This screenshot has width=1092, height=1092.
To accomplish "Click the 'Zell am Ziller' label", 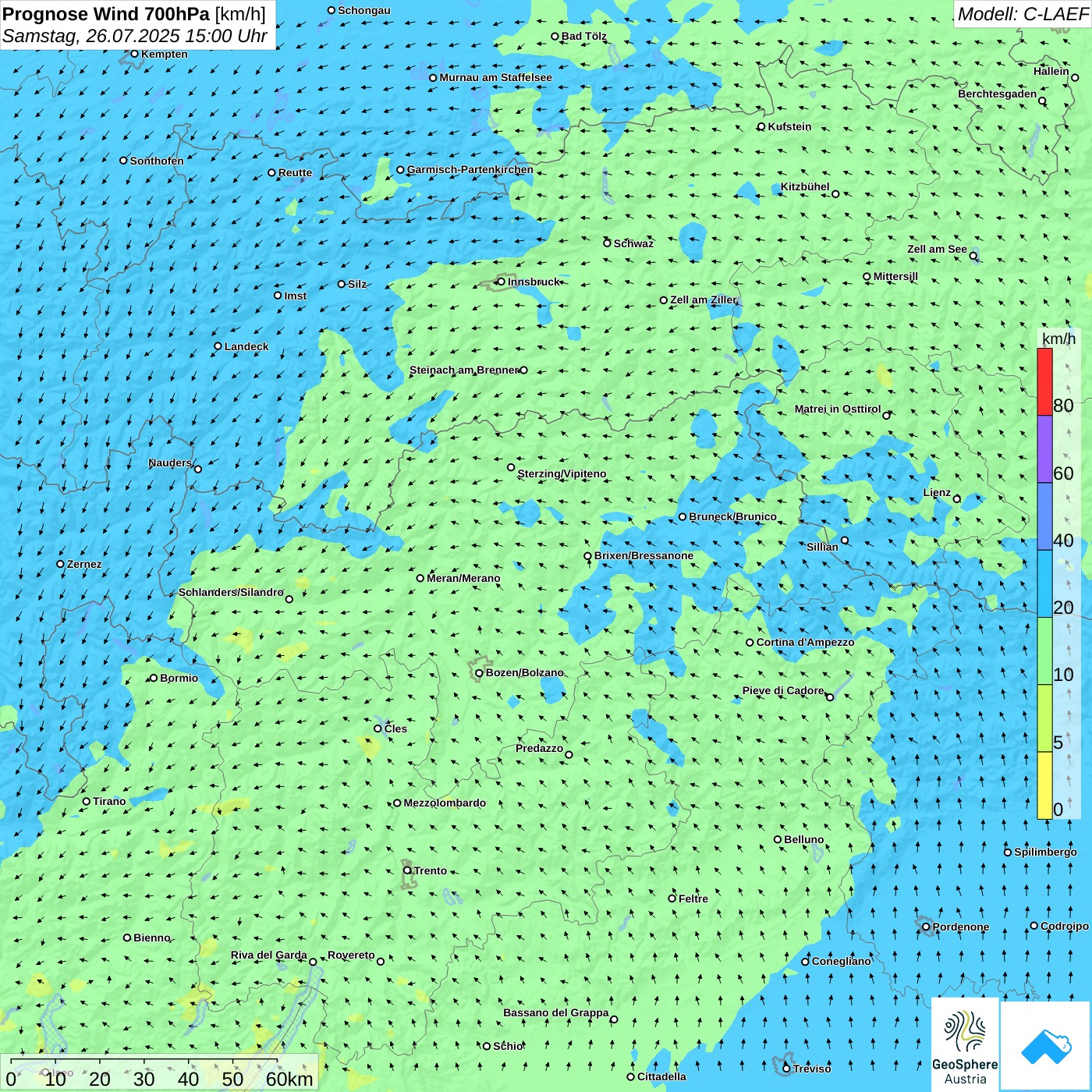I will (x=704, y=300).
